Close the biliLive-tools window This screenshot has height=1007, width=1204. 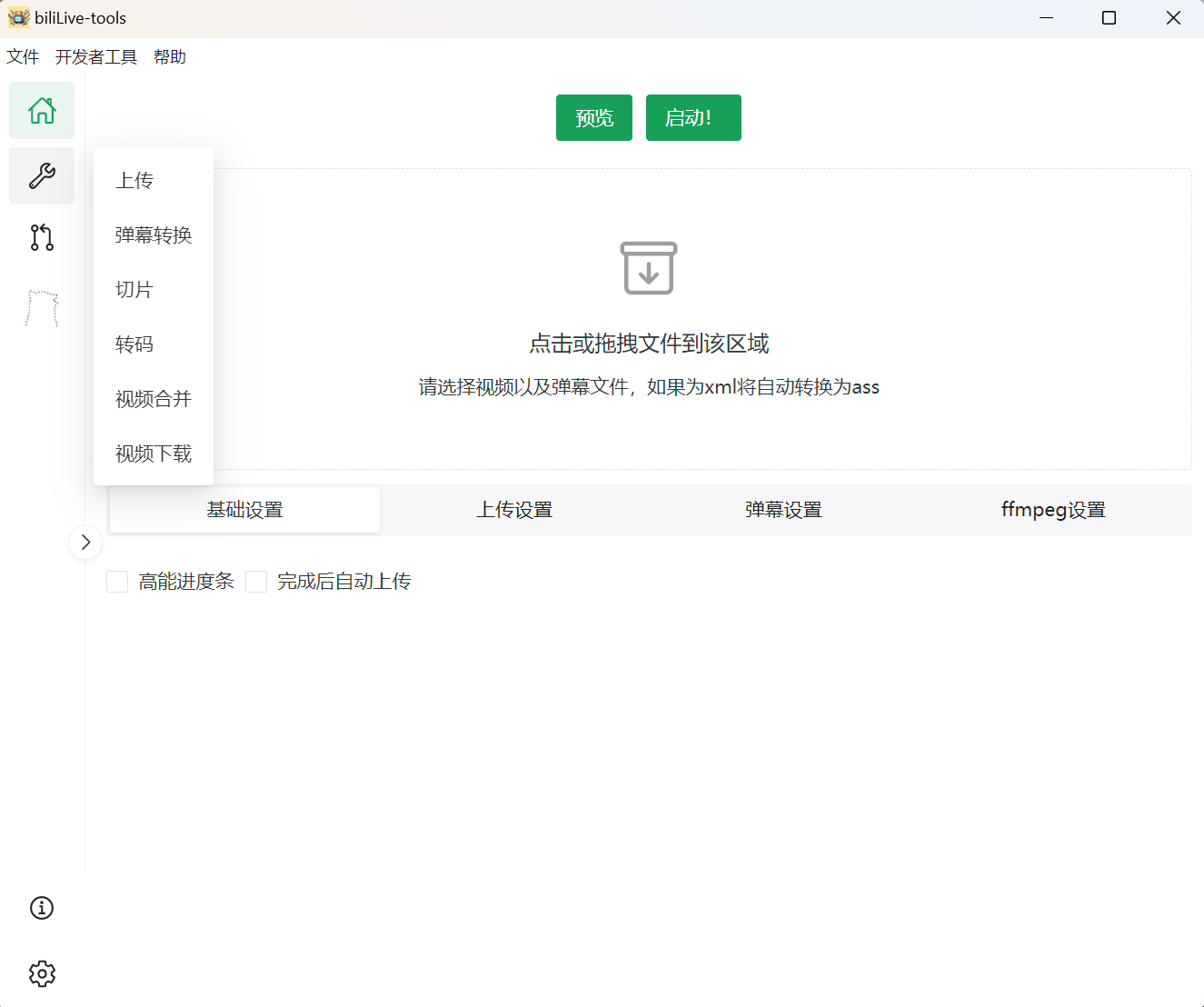coord(1173,18)
